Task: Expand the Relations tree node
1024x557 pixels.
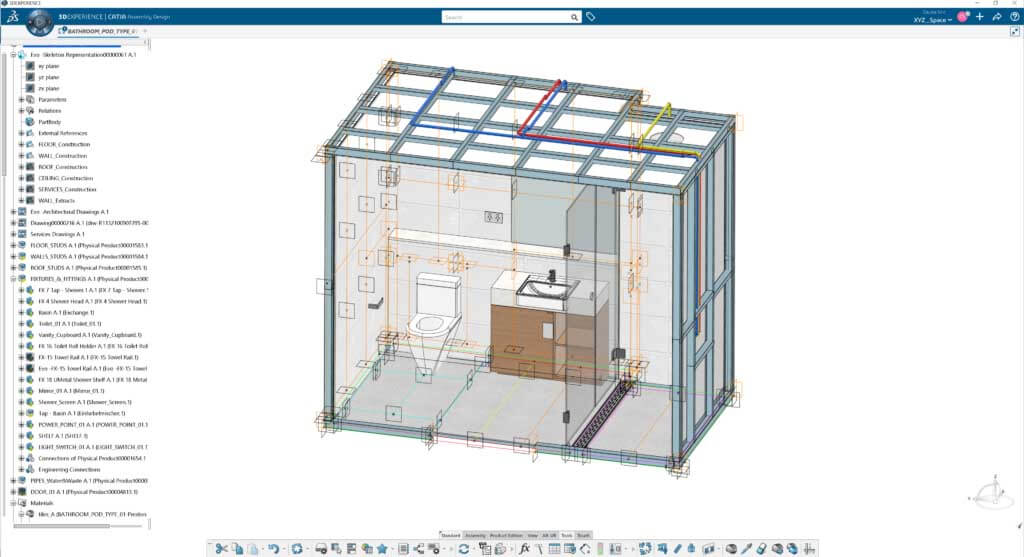Action: pyautogui.click(x=22, y=110)
